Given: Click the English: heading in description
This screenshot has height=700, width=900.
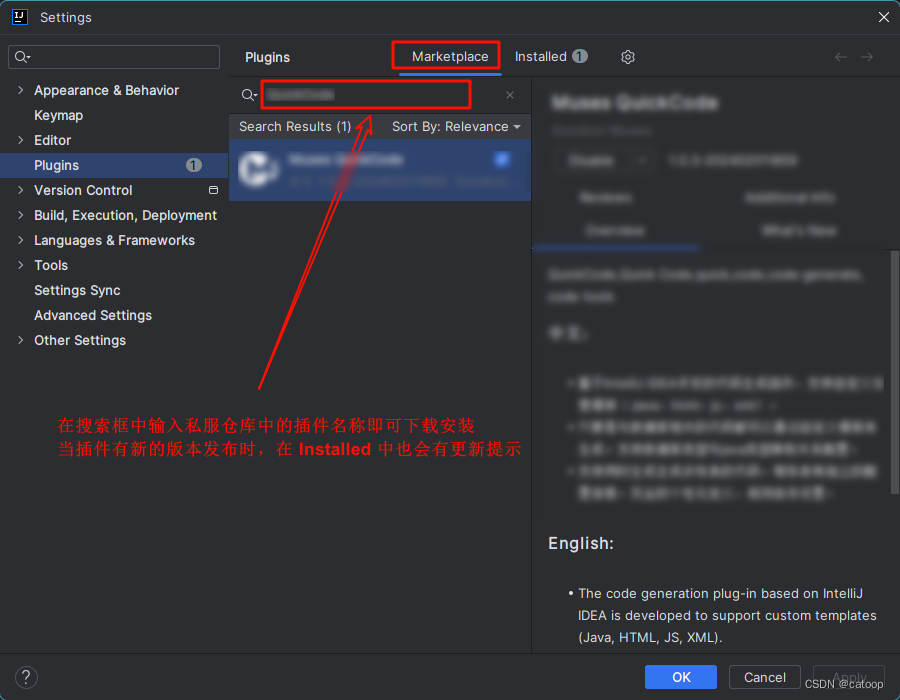Looking at the screenshot, I should (581, 543).
